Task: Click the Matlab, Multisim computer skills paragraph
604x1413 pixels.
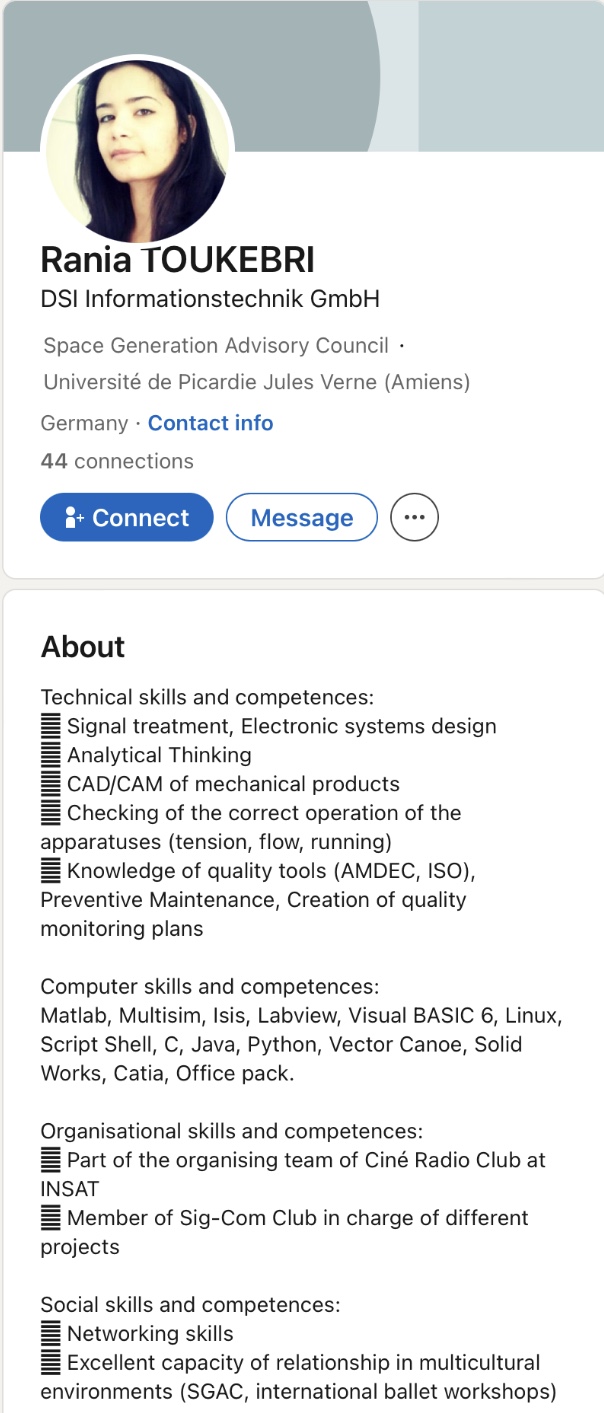Action: tap(302, 1045)
